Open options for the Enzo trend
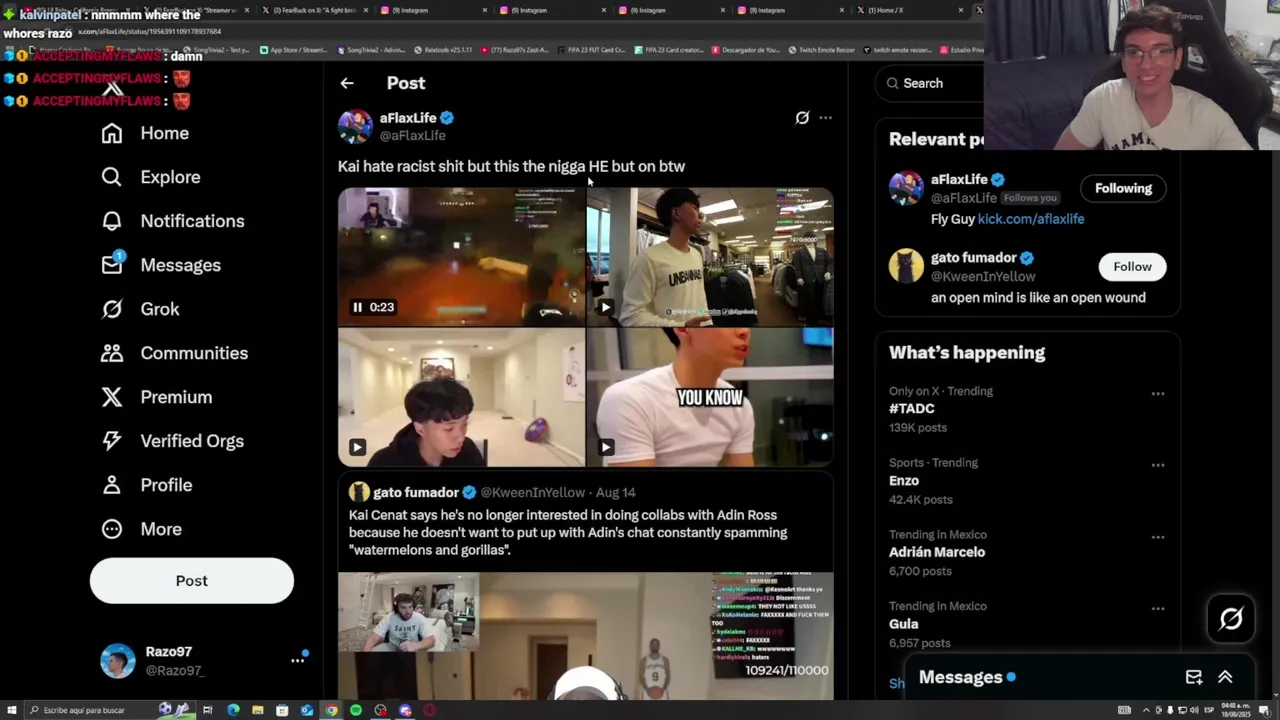Viewport: 1280px width, 720px height. click(x=1157, y=465)
